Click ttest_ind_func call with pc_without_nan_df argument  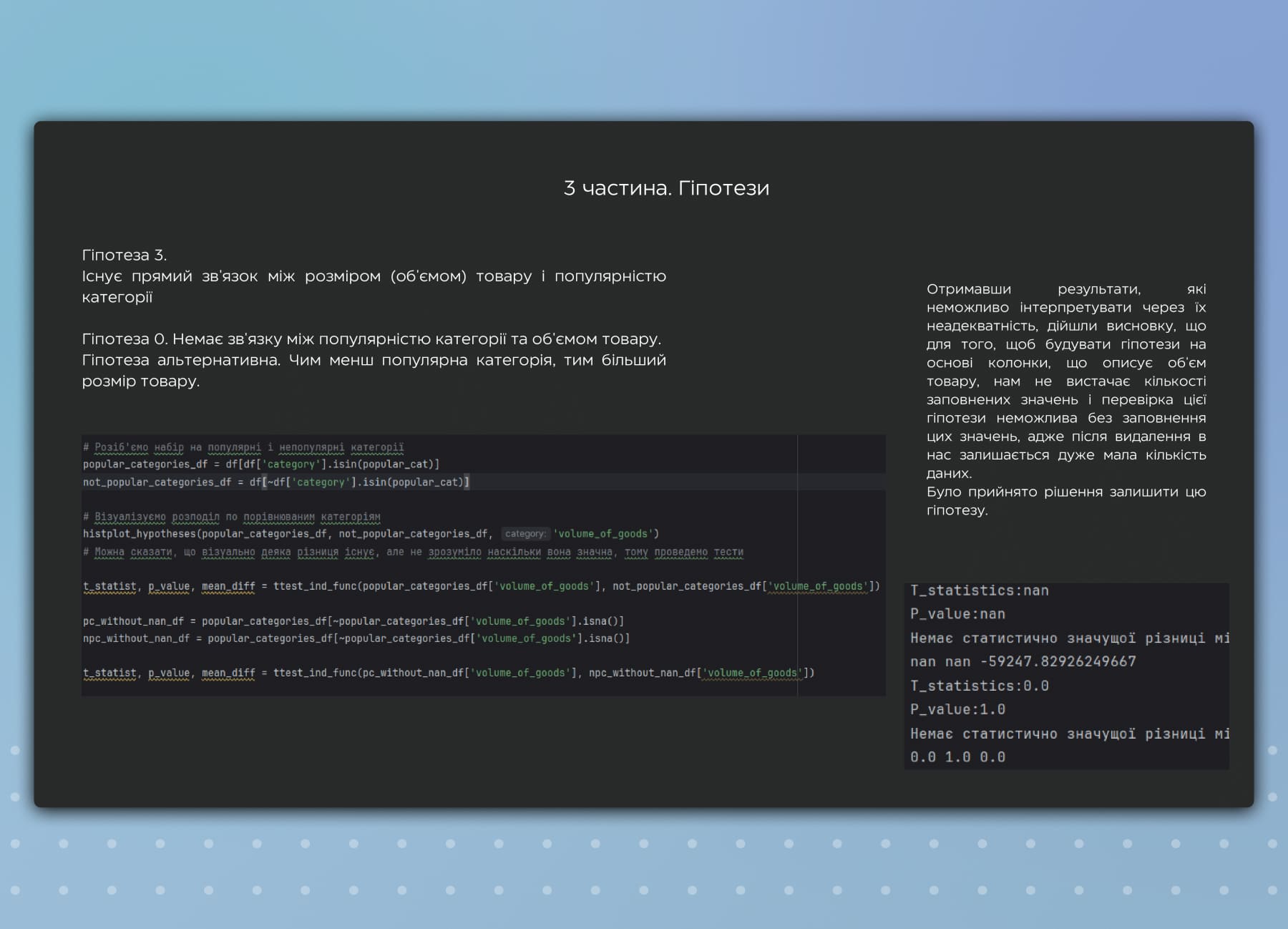coord(449,673)
